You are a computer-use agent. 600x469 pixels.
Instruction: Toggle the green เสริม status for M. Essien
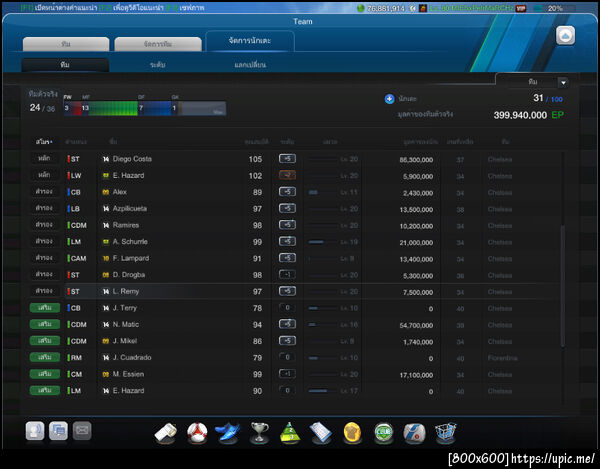45,374
